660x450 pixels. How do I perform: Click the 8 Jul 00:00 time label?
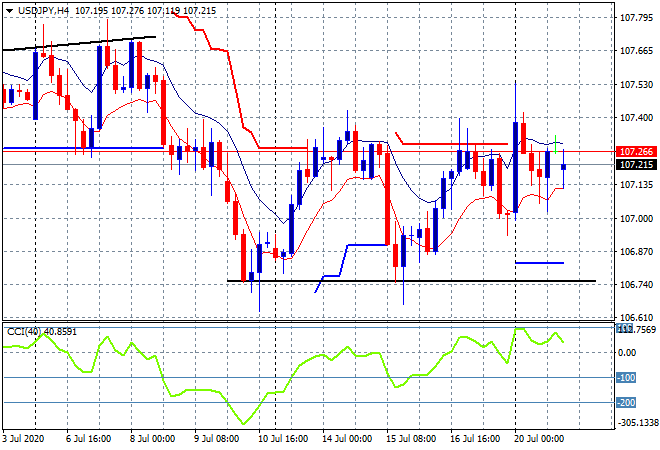(x=152, y=439)
